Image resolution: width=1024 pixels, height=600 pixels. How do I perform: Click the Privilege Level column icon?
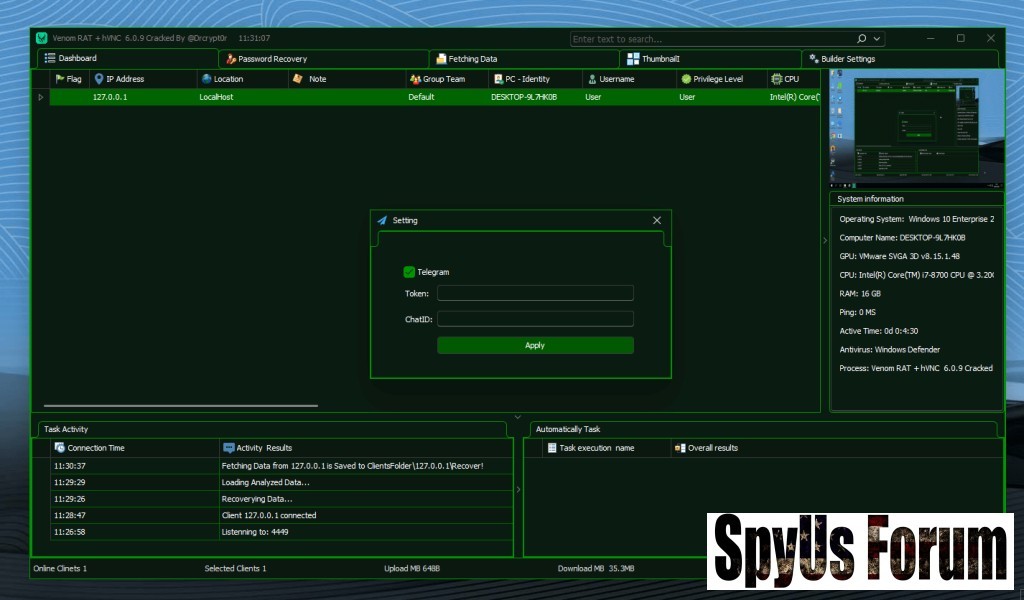click(686, 79)
